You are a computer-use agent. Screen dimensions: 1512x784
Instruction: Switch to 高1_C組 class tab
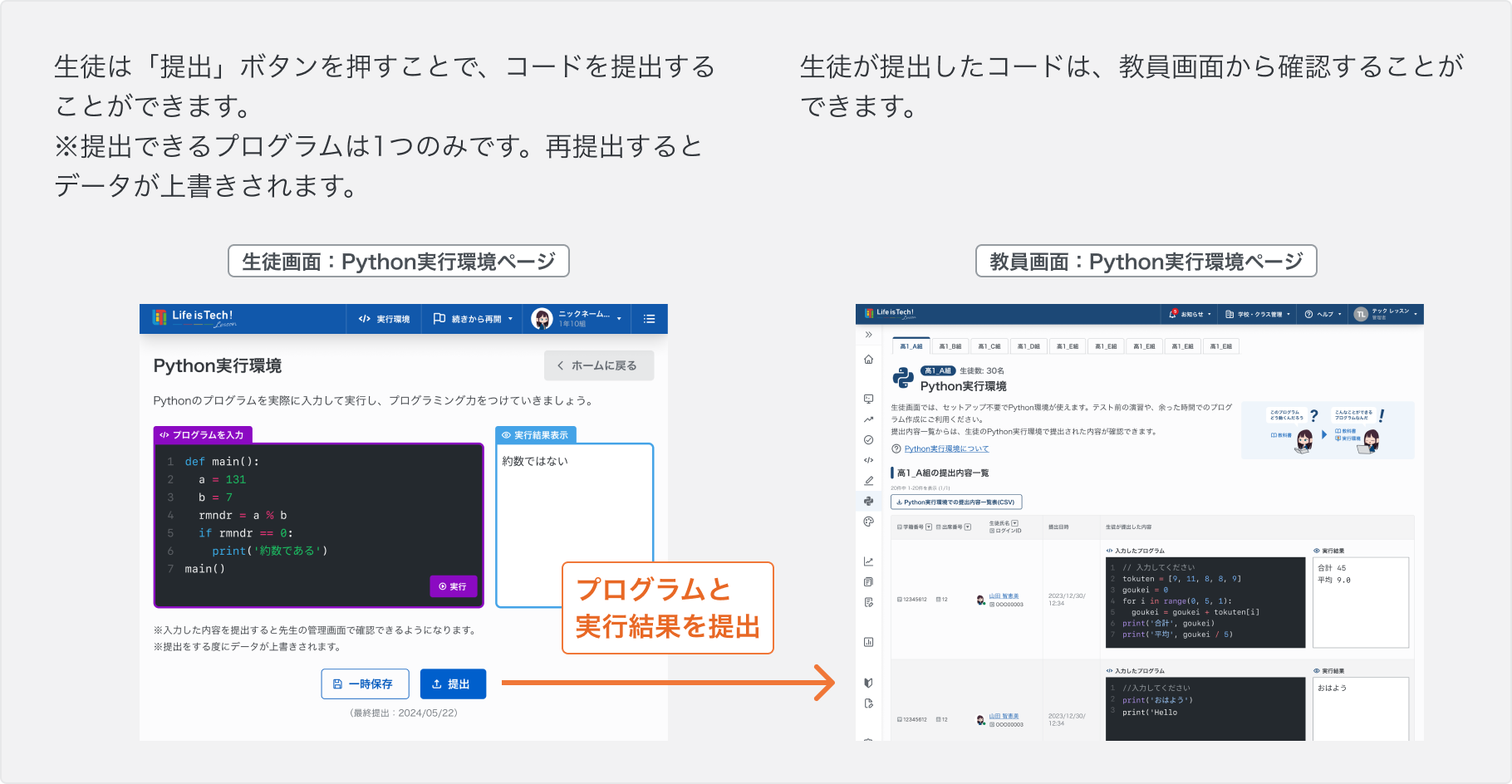989,346
